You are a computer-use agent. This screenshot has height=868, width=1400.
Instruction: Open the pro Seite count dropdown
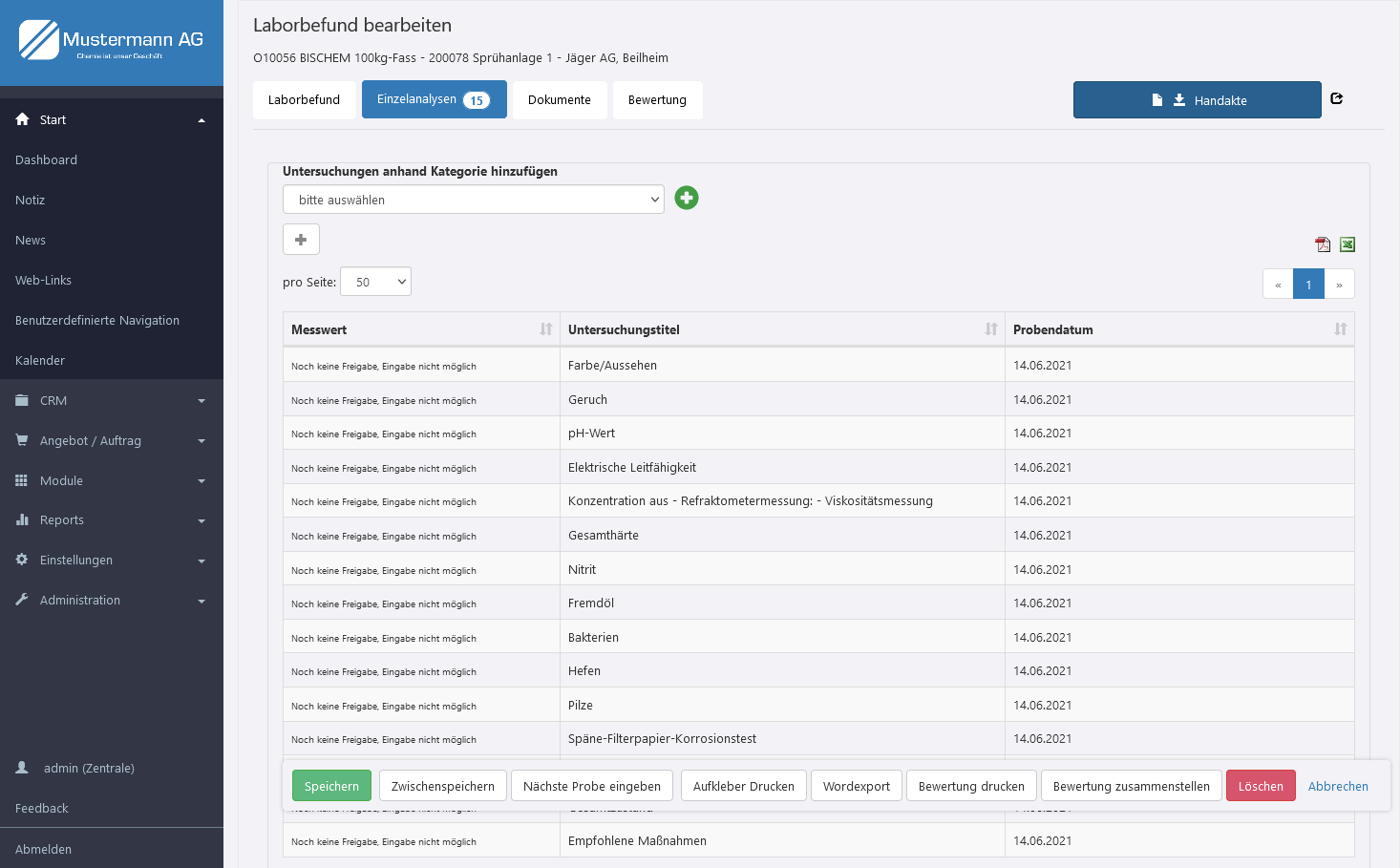coord(375,282)
